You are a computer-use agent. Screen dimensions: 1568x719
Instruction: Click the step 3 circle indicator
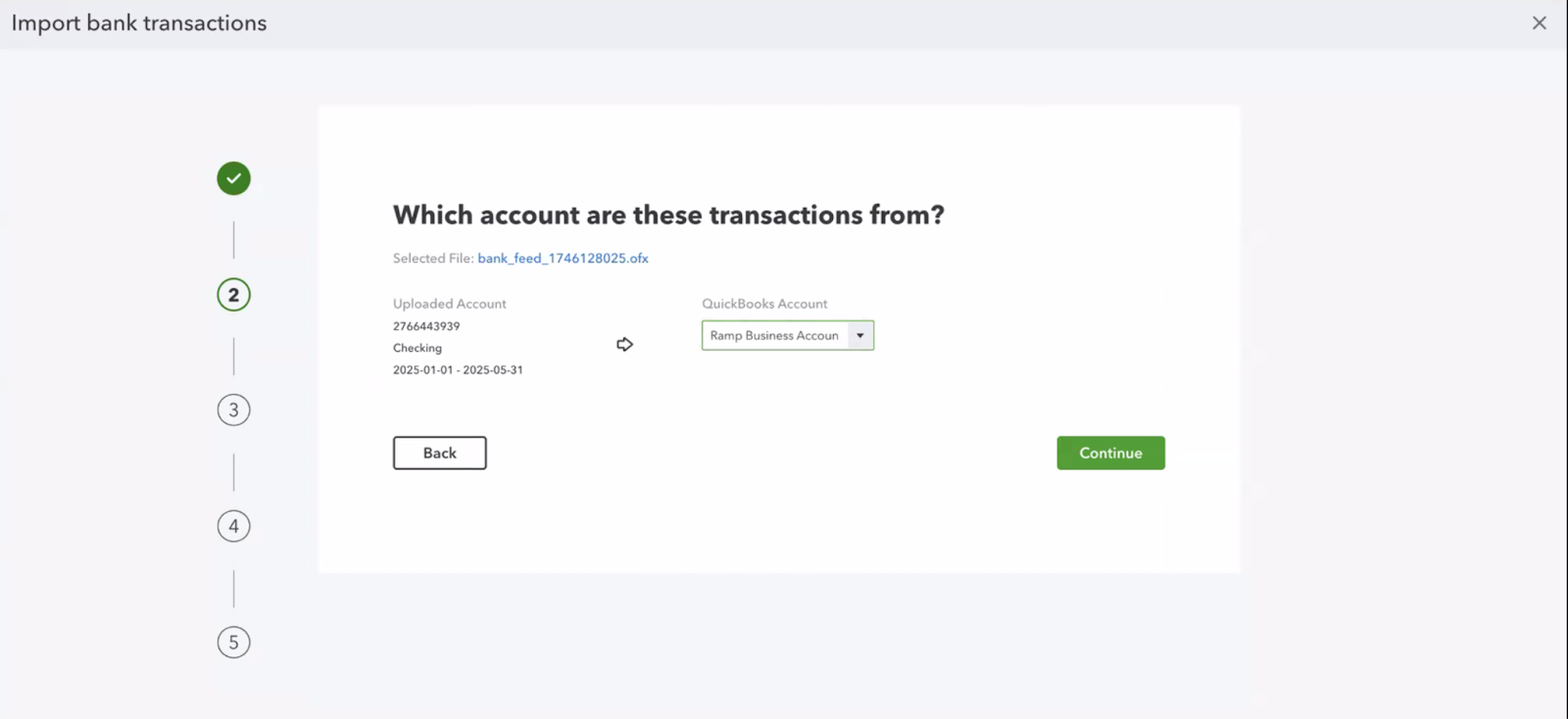pos(233,409)
